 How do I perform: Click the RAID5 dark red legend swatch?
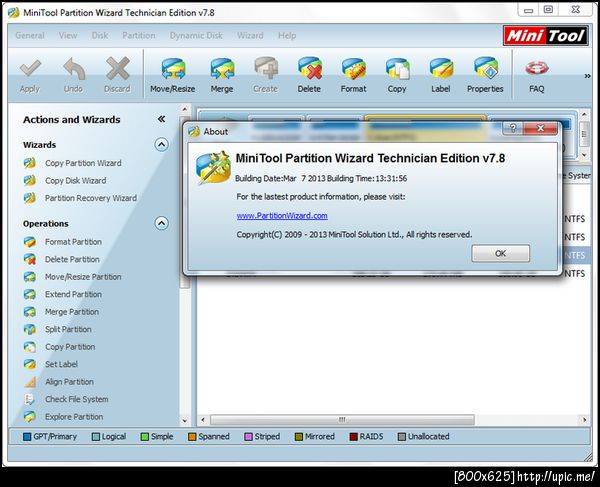pyautogui.click(x=354, y=437)
